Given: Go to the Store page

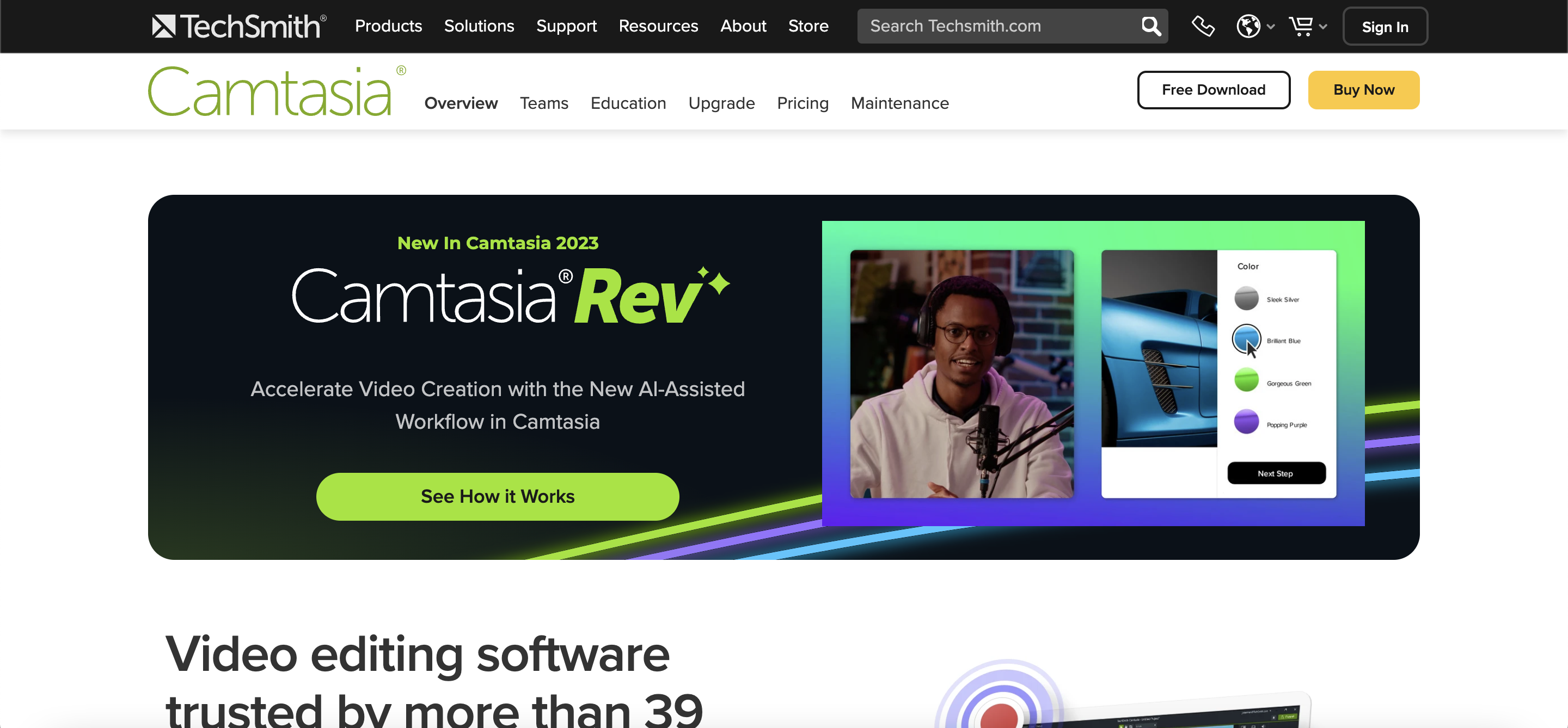Looking at the screenshot, I should (808, 26).
